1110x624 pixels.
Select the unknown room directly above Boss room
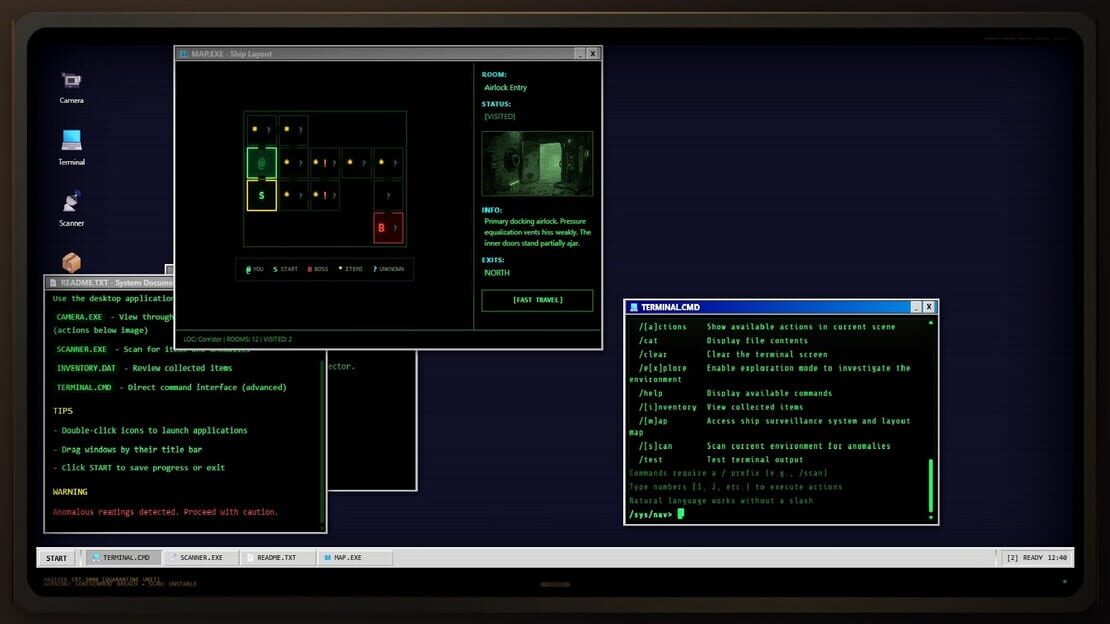(388, 195)
